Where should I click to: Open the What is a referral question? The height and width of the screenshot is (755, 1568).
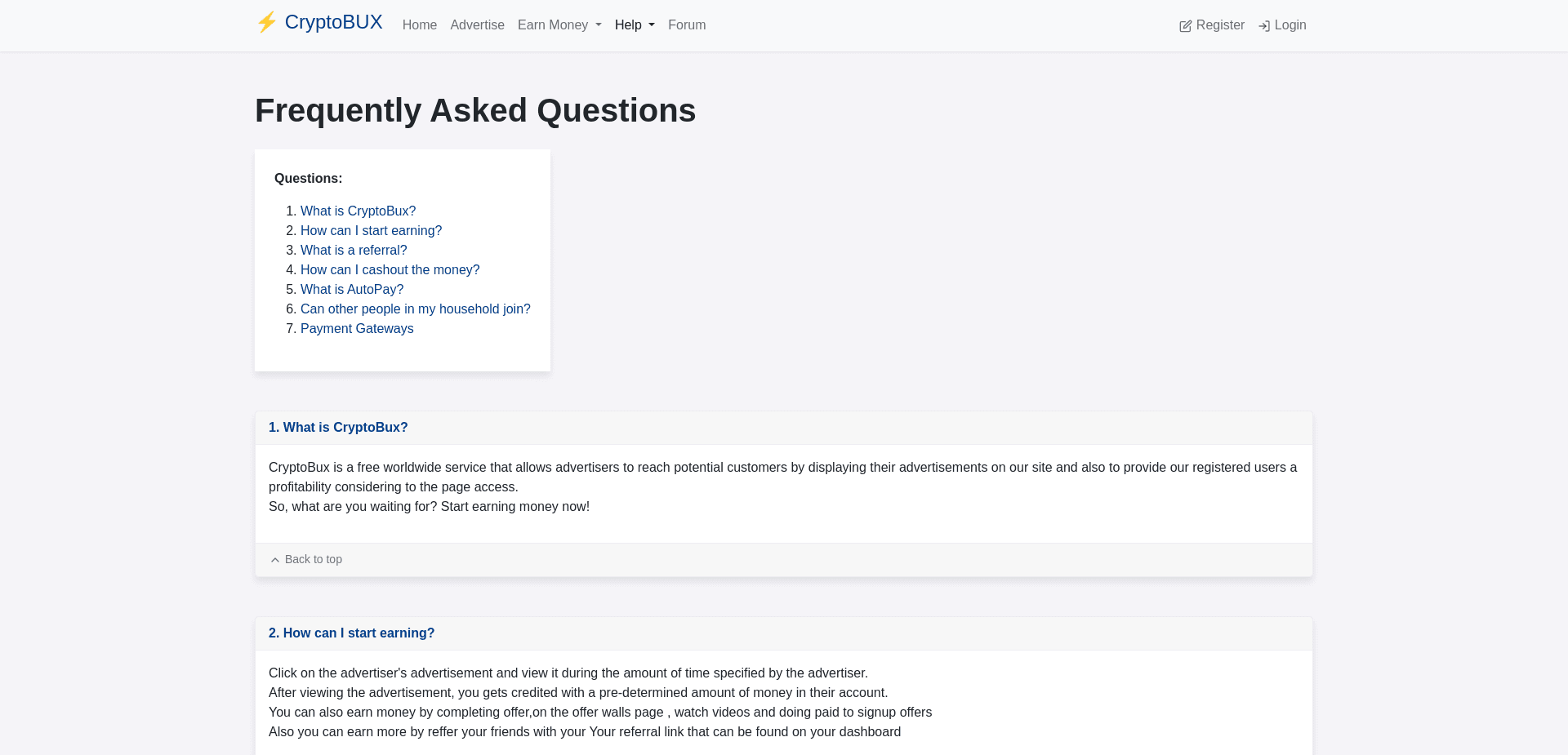click(x=354, y=250)
